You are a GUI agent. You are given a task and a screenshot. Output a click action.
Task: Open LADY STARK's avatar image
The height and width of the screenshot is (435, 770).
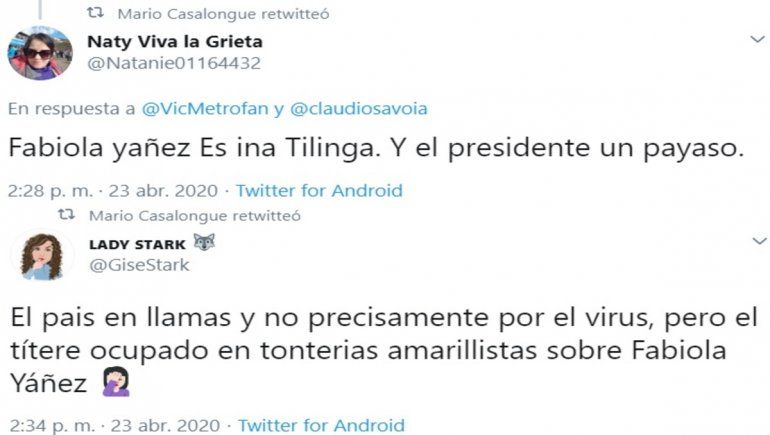click(41, 256)
